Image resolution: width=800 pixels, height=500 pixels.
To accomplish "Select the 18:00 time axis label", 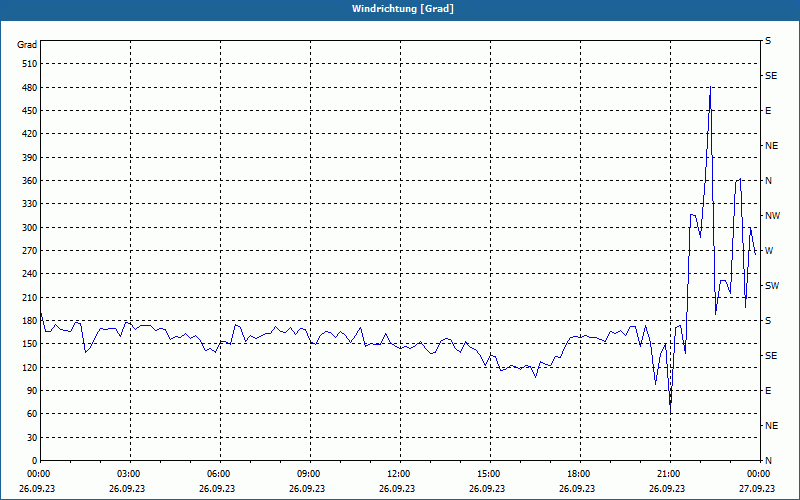I will coord(579,474).
